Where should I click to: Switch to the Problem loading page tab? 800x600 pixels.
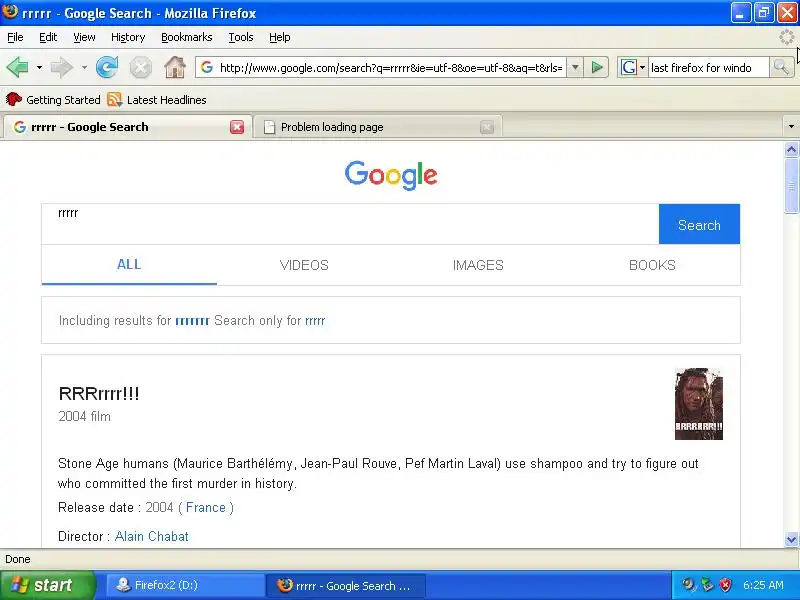point(378,127)
